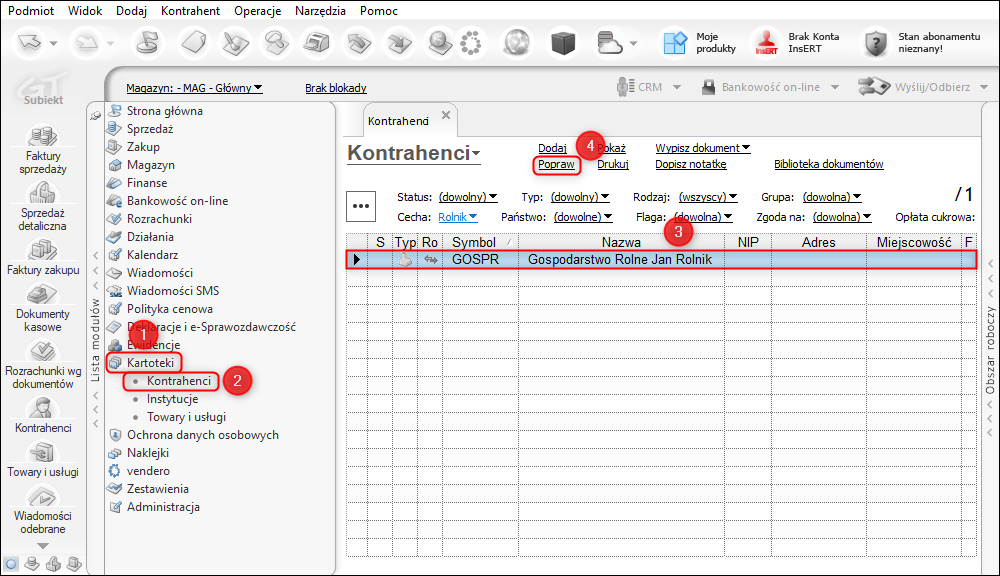Open the Narzędzia menu

[x=320, y=11]
